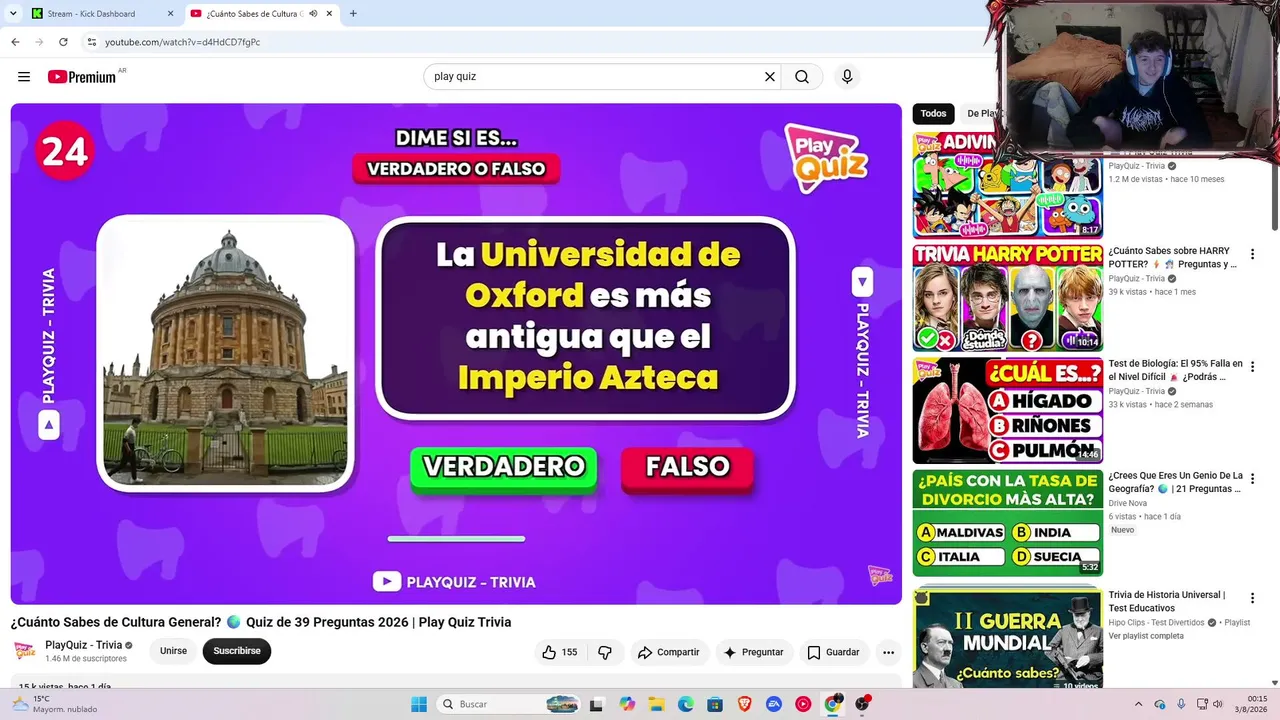Open the 'Trivia de Historia Universal' title
Image resolution: width=1280 pixels, height=720 pixels.
(1167, 601)
